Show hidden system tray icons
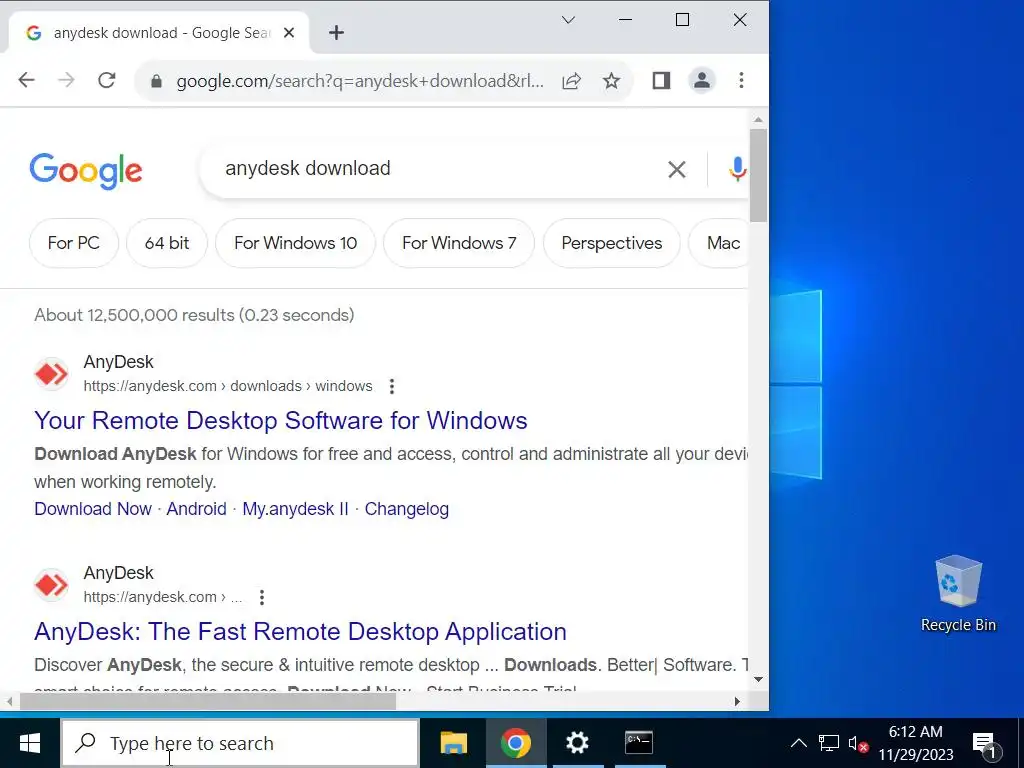The image size is (1024, 768). click(x=799, y=743)
